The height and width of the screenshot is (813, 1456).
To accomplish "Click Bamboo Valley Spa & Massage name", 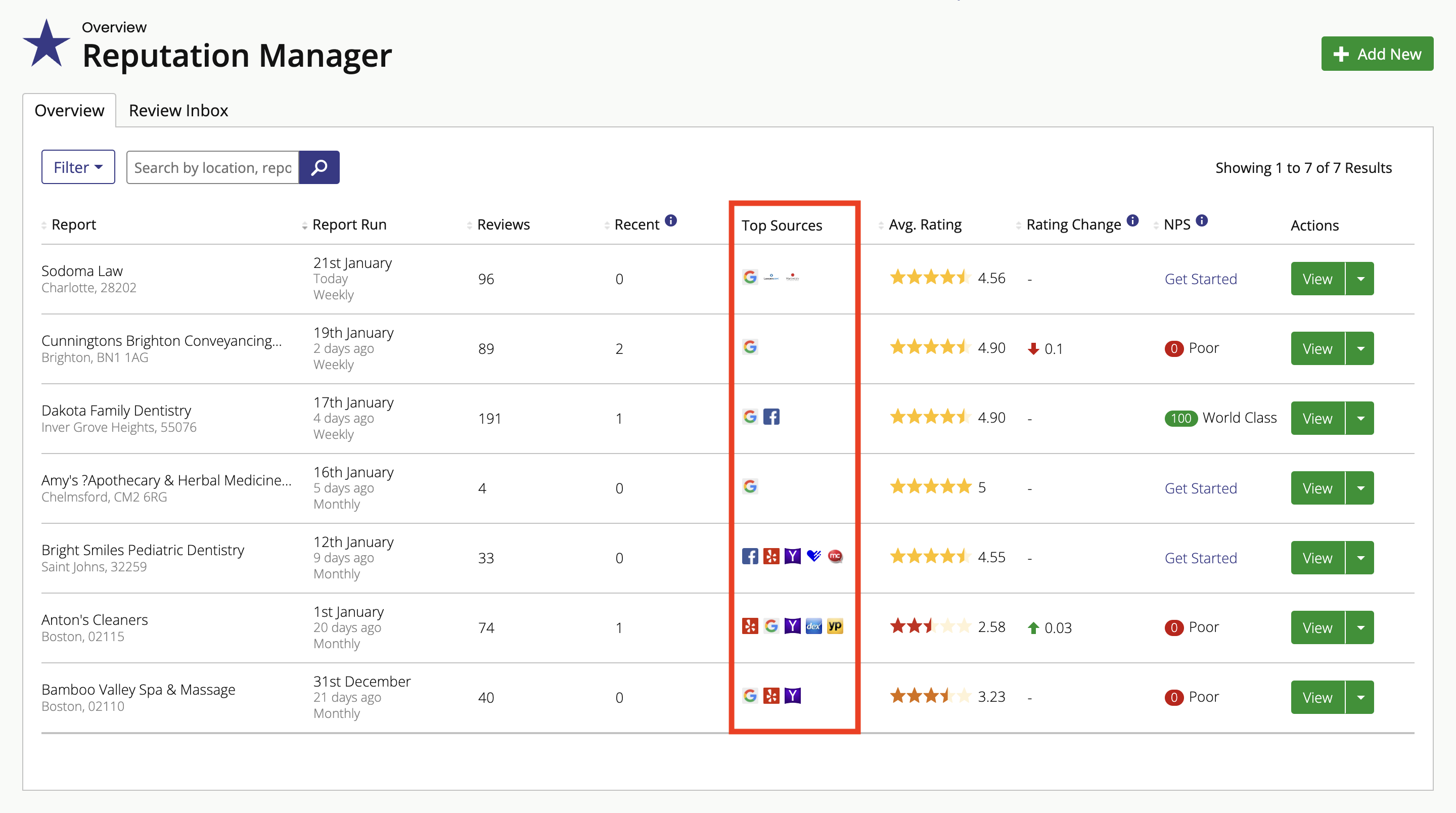I will [x=139, y=690].
